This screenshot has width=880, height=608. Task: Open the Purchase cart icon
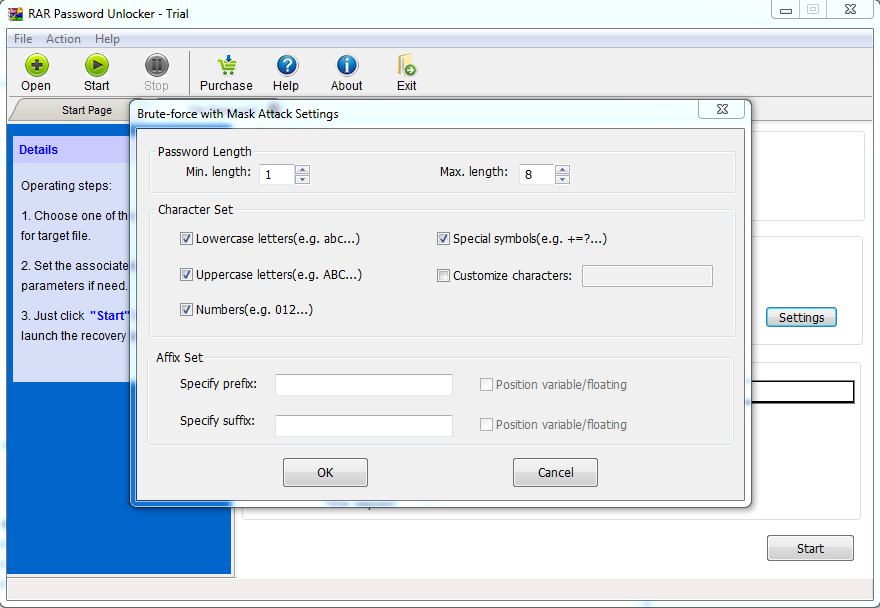(227, 66)
